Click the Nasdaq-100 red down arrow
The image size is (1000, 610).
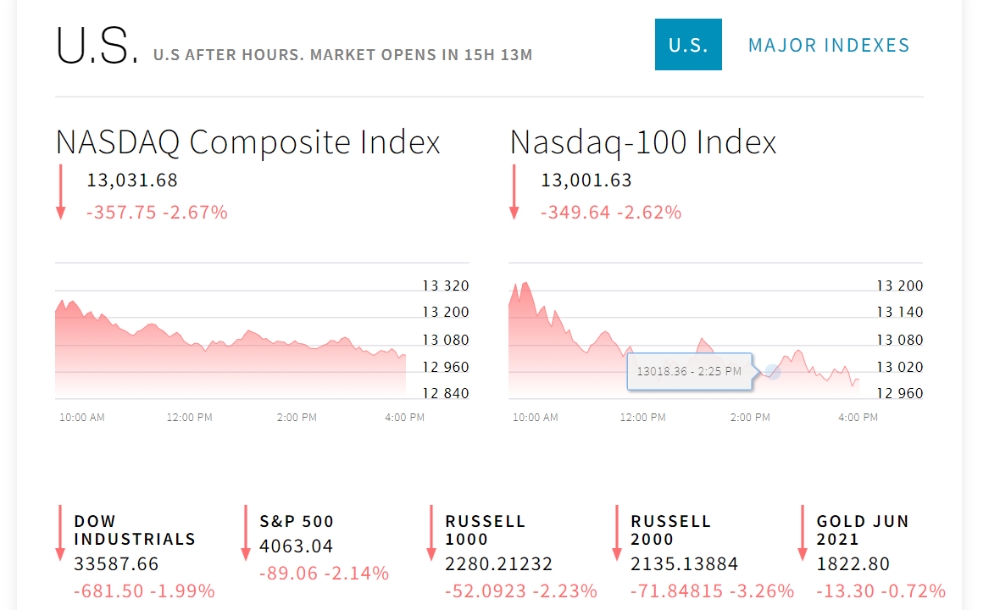coord(514,192)
